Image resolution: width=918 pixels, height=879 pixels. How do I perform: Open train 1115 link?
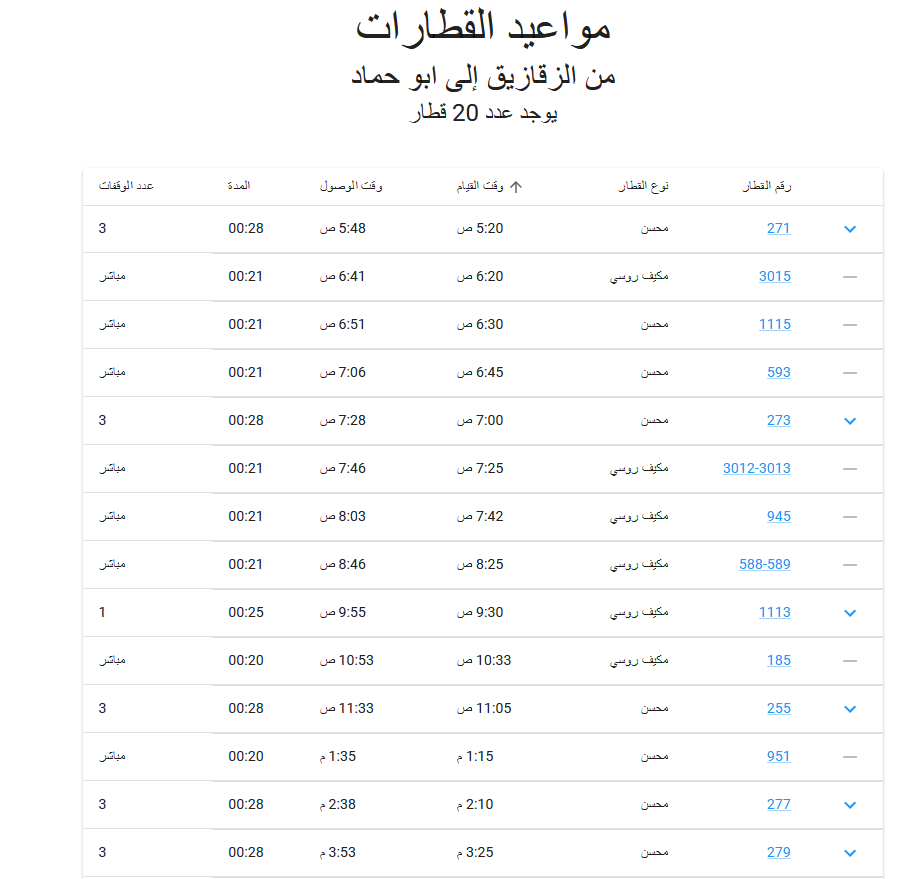pyautogui.click(x=775, y=324)
